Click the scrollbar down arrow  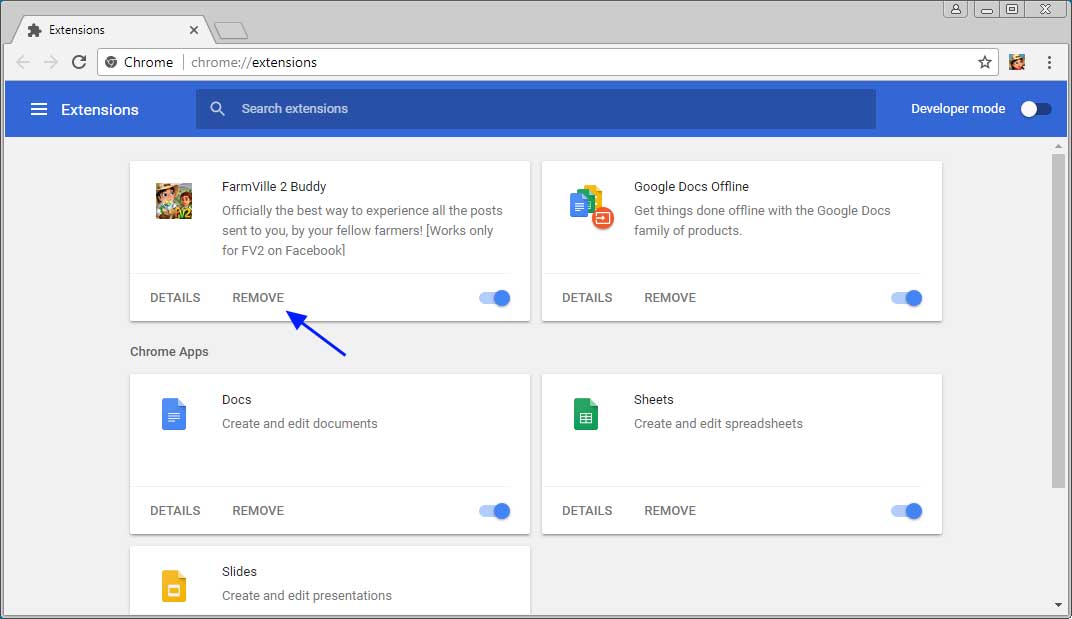pyautogui.click(x=1060, y=604)
